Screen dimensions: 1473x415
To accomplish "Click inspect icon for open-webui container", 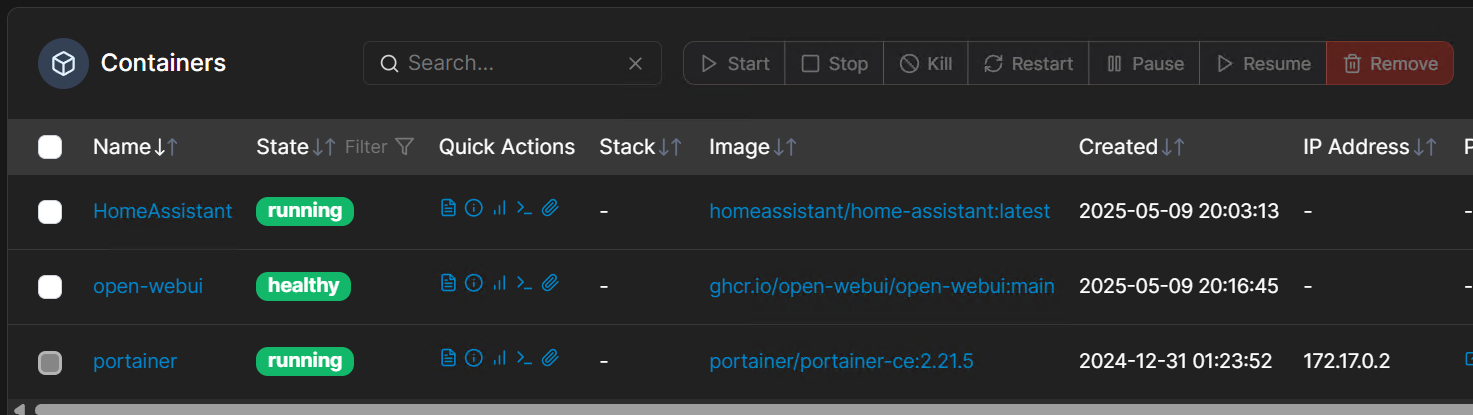I will [474, 283].
